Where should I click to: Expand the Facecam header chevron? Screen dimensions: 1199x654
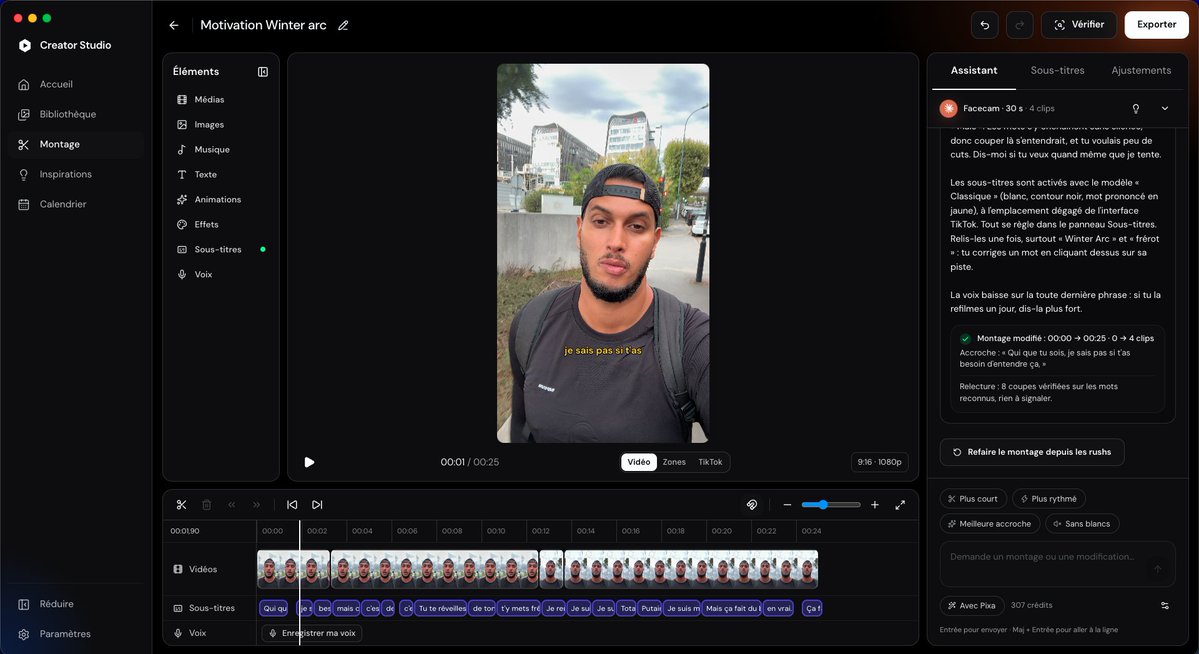(x=1165, y=109)
